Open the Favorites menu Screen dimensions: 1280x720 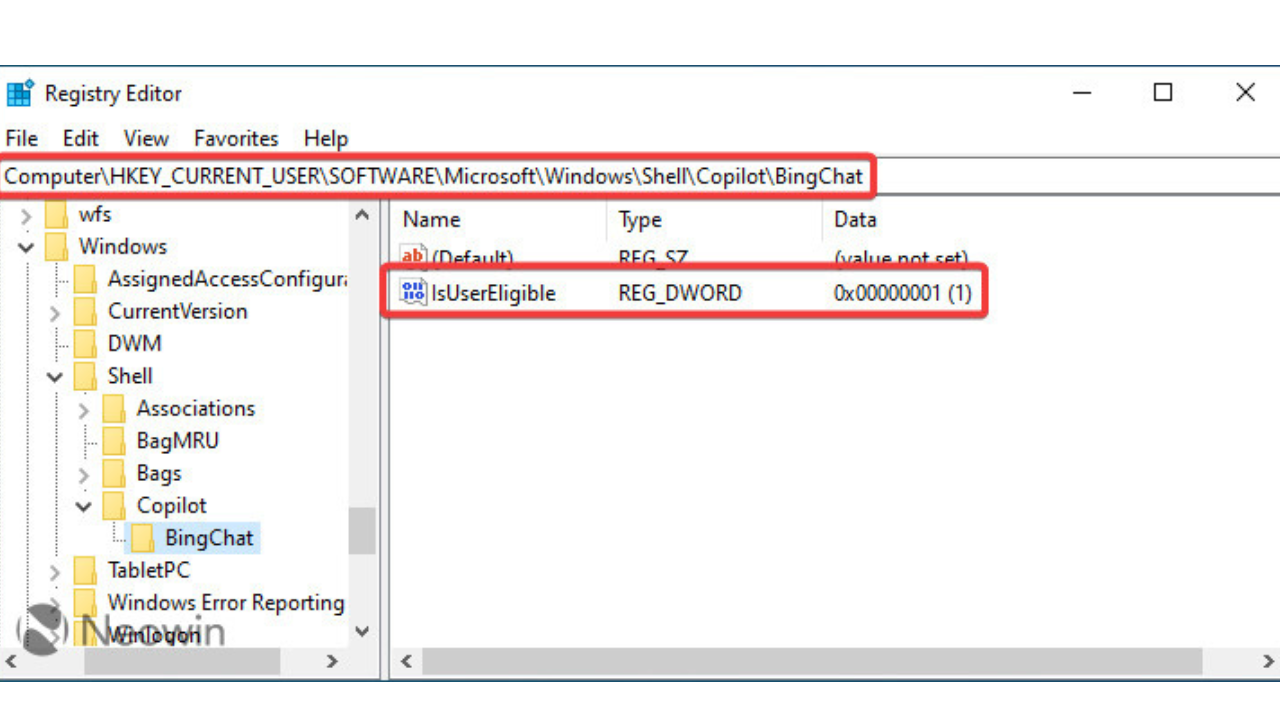tap(236, 139)
